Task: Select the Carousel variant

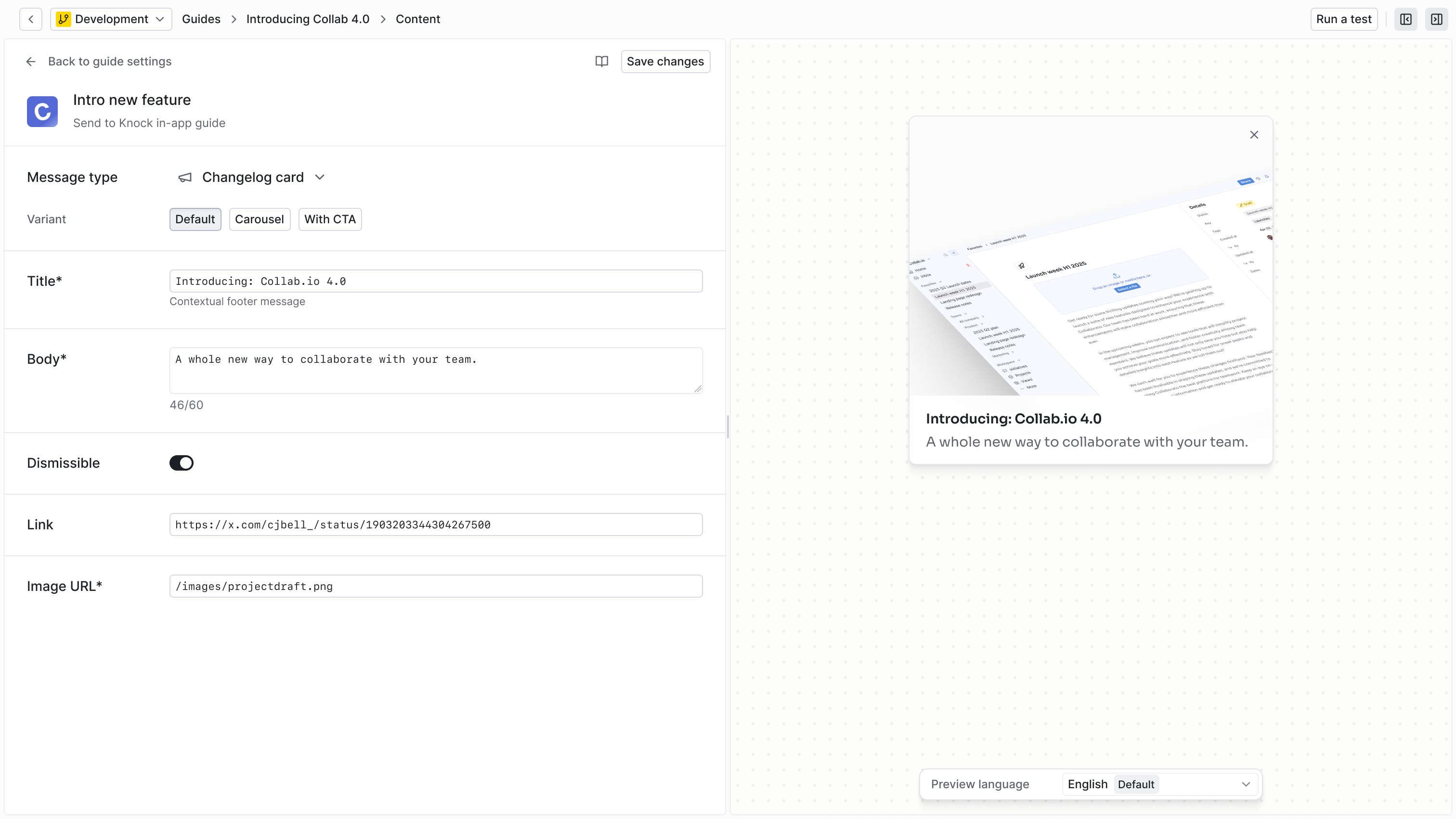Action: 260,219
